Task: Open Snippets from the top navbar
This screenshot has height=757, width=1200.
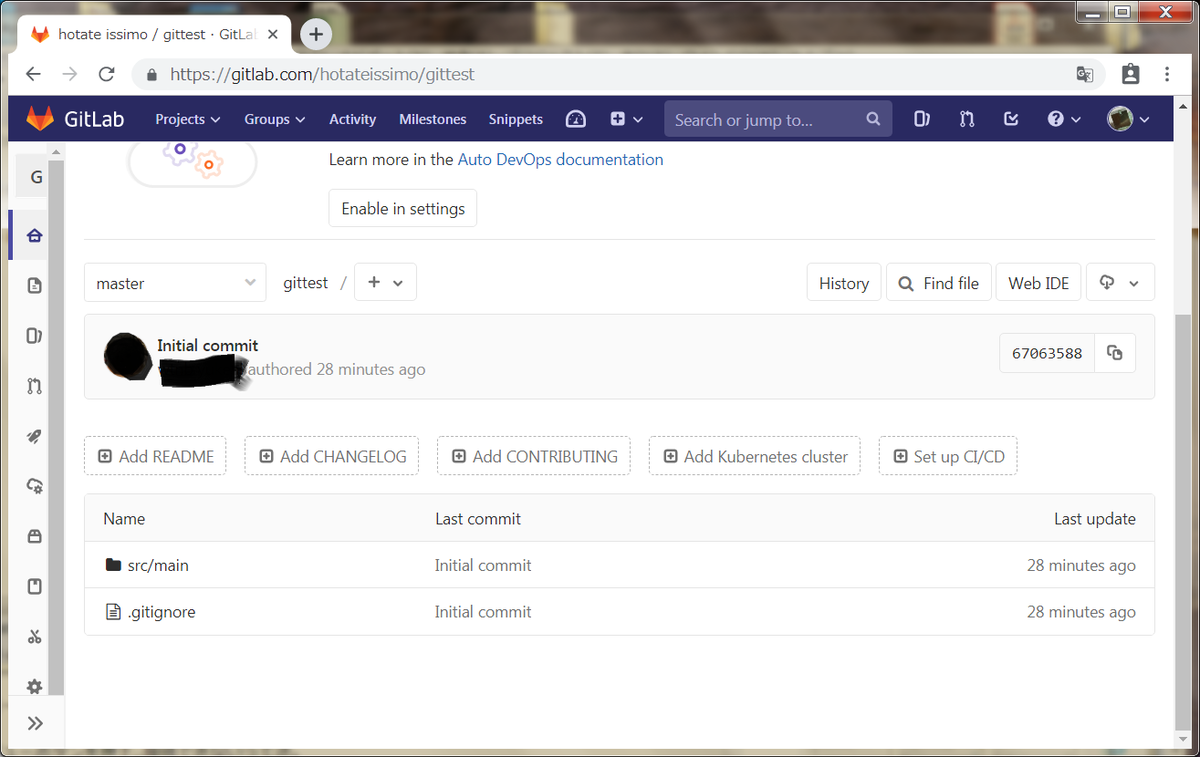Action: pyautogui.click(x=515, y=119)
